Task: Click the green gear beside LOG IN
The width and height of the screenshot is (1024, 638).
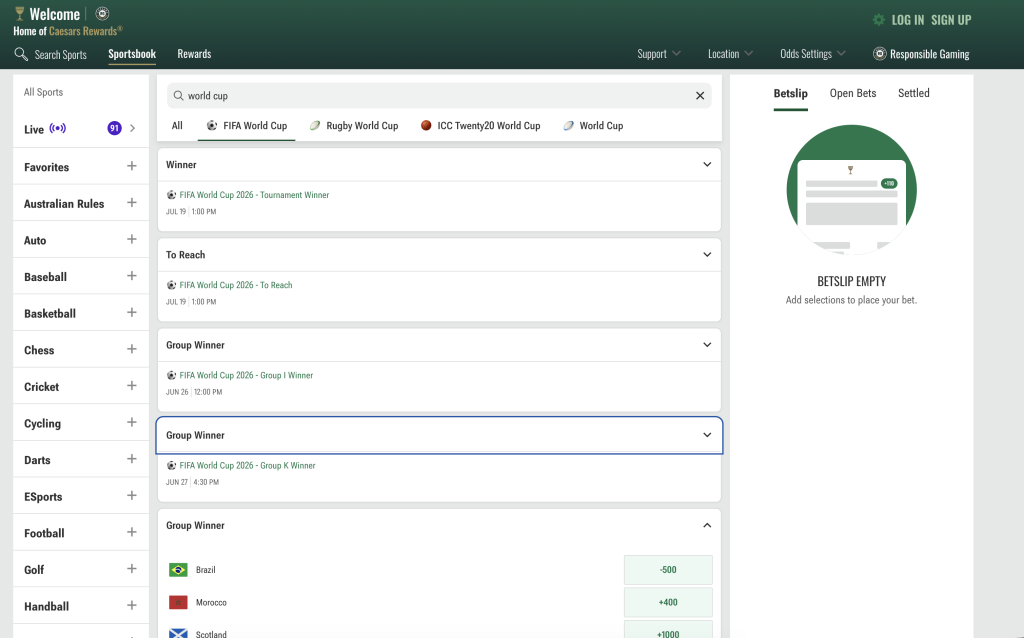Action: tap(879, 20)
